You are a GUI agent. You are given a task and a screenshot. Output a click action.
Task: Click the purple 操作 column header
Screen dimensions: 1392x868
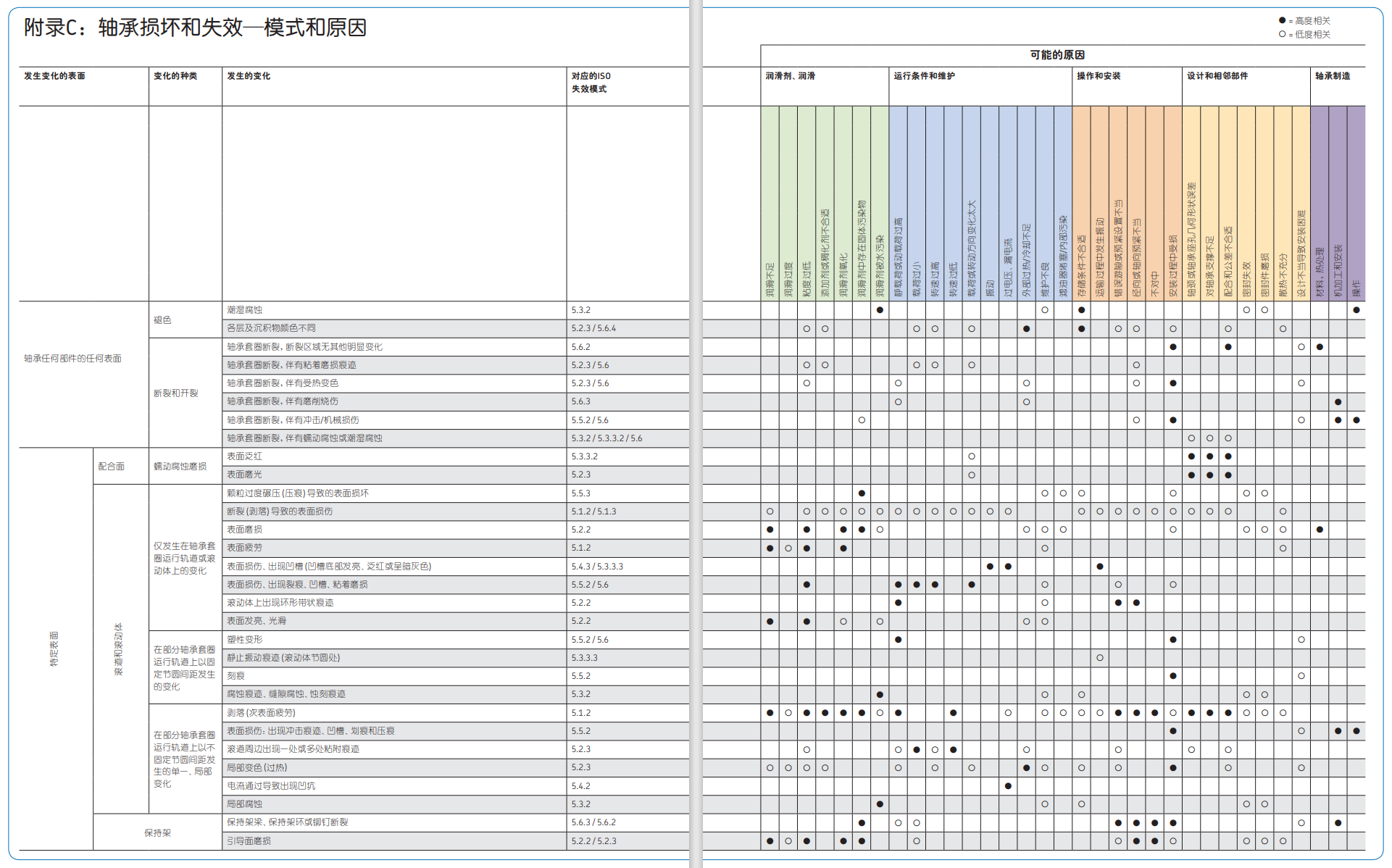(x=1356, y=288)
